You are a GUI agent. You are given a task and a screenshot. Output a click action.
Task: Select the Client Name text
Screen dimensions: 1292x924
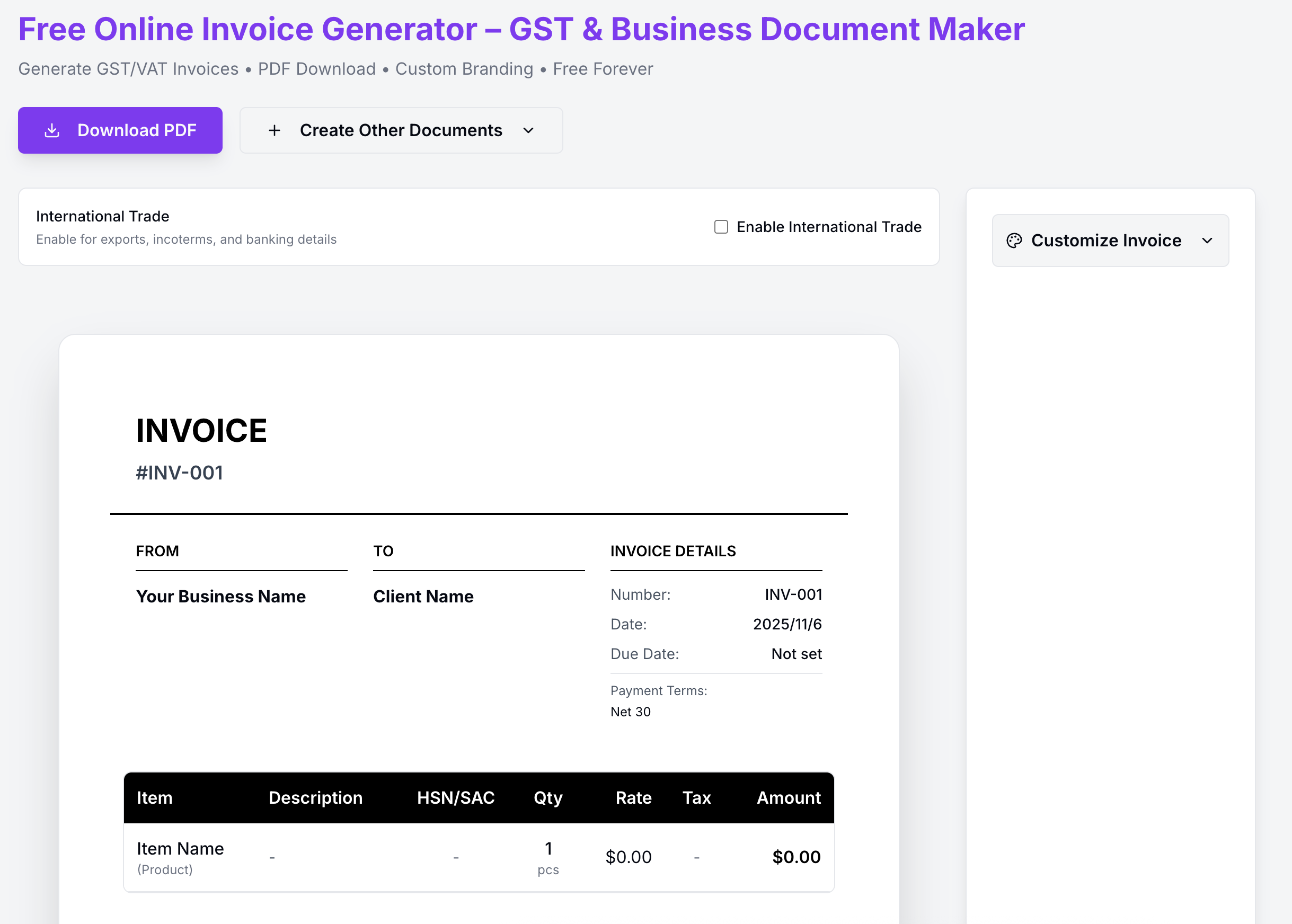click(423, 596)
